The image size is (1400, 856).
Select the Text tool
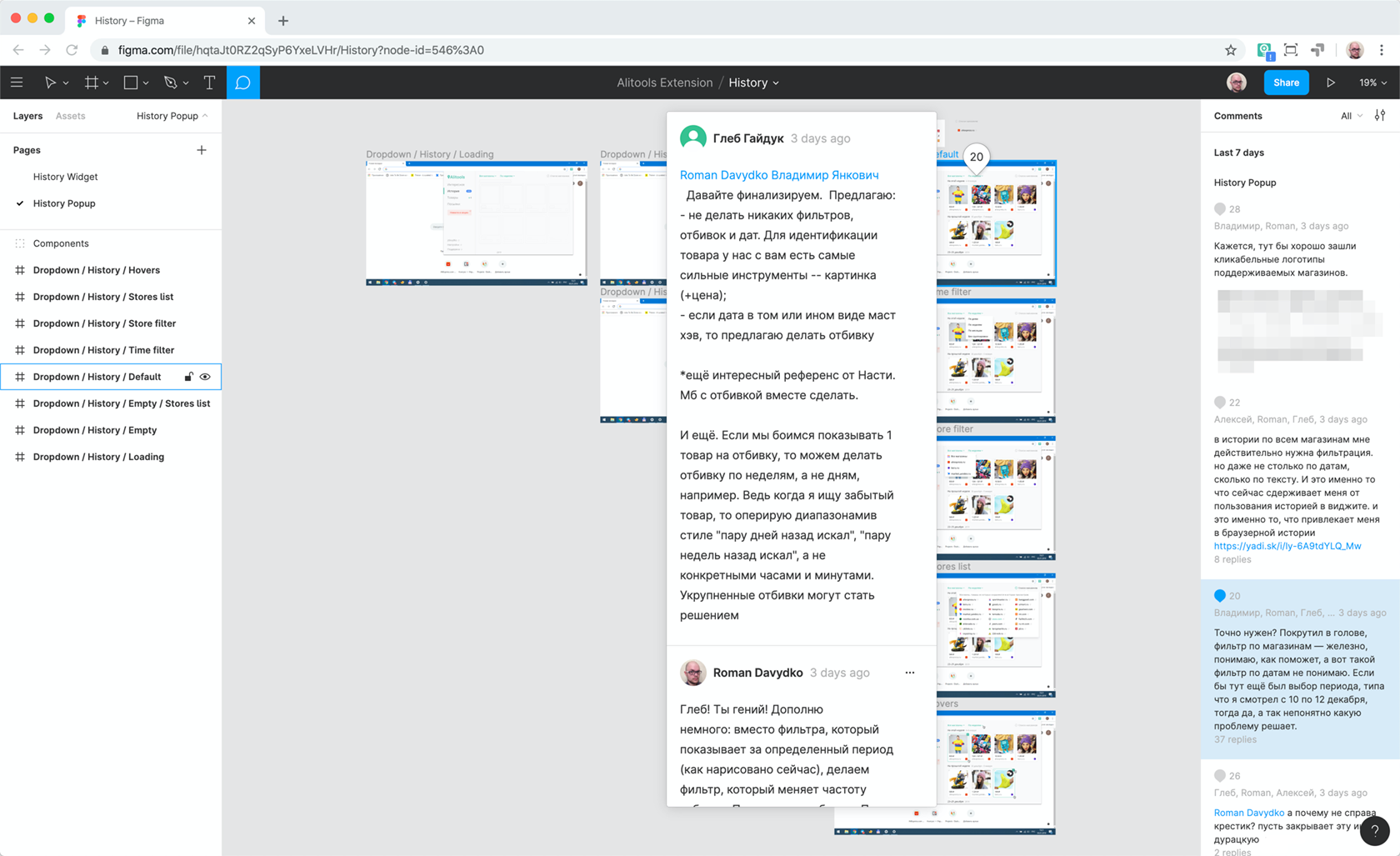click(208, 82)
